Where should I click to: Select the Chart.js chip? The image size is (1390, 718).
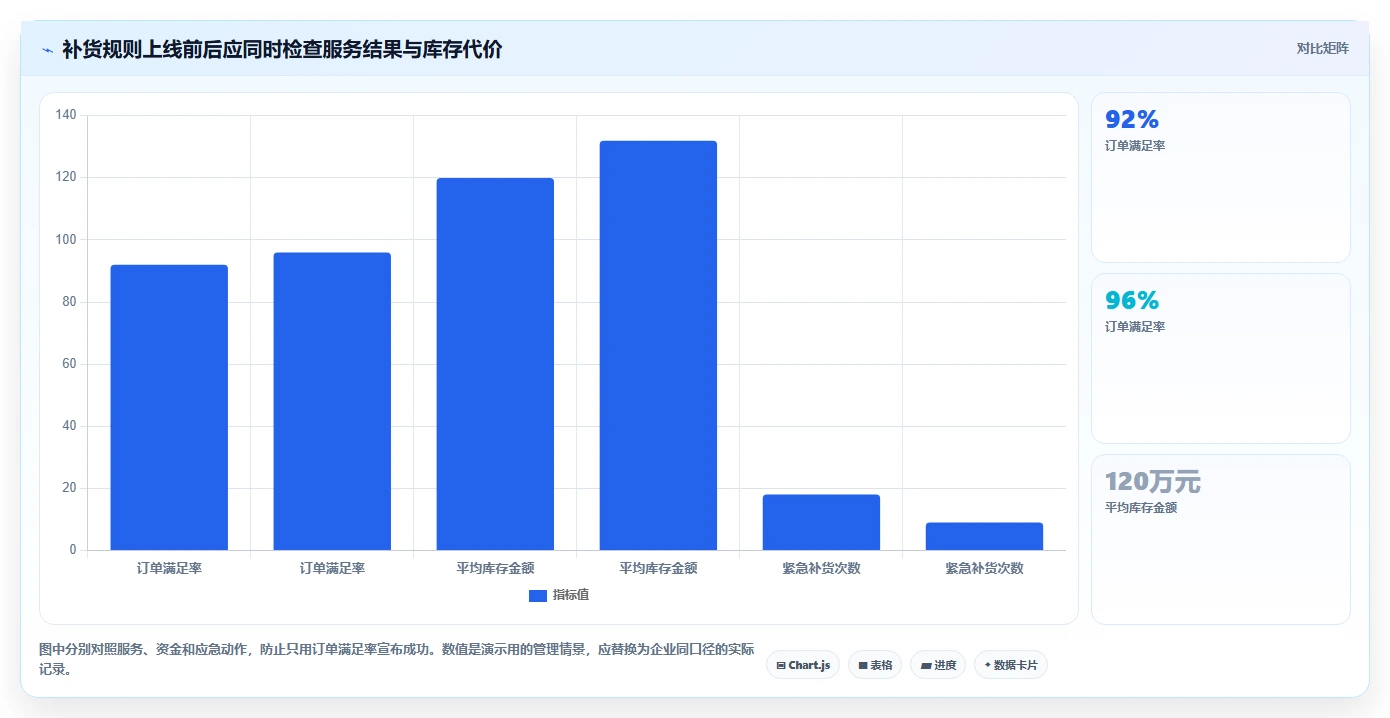(803, 665)
